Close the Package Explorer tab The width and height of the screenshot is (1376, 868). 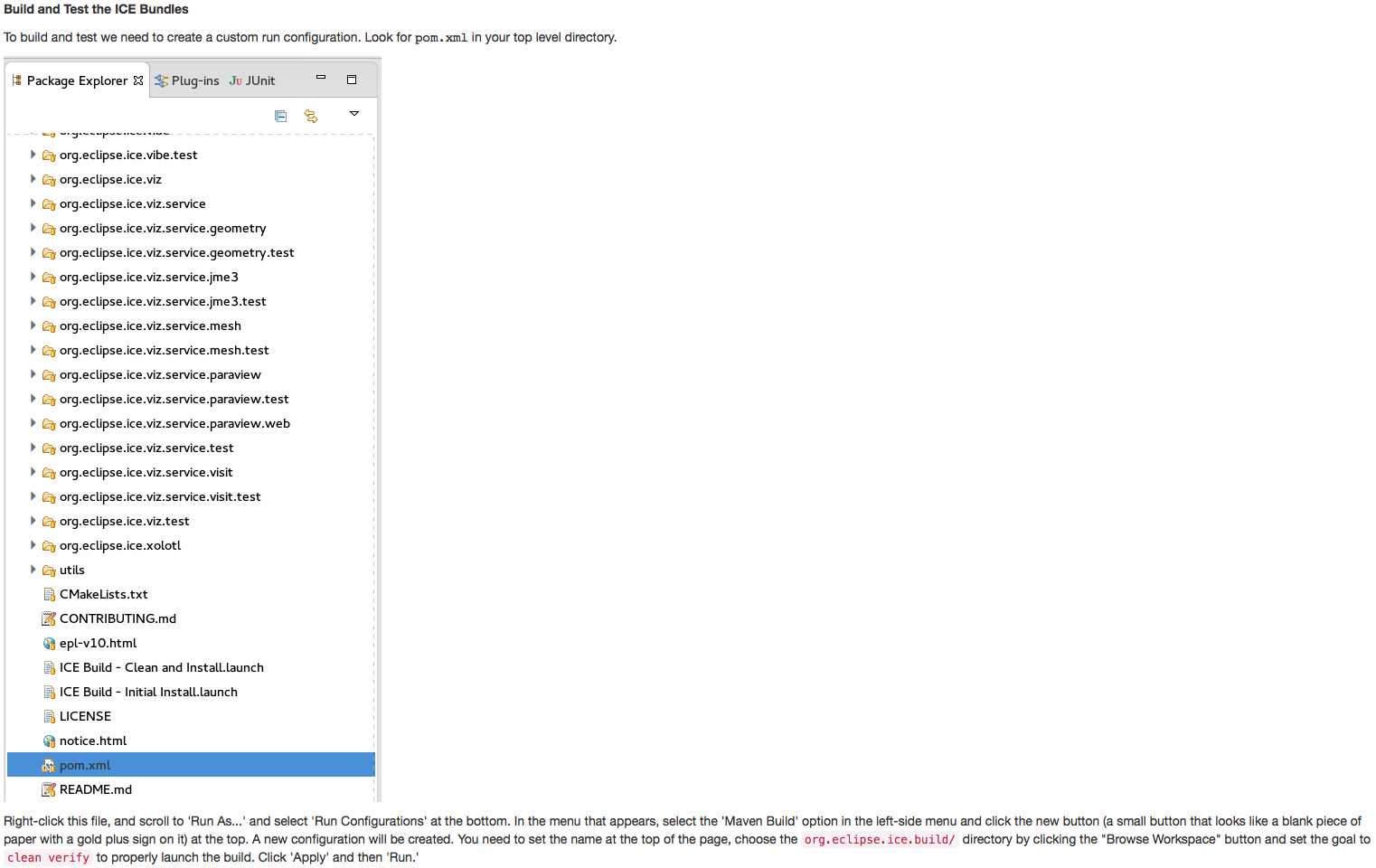pos(138,80)
